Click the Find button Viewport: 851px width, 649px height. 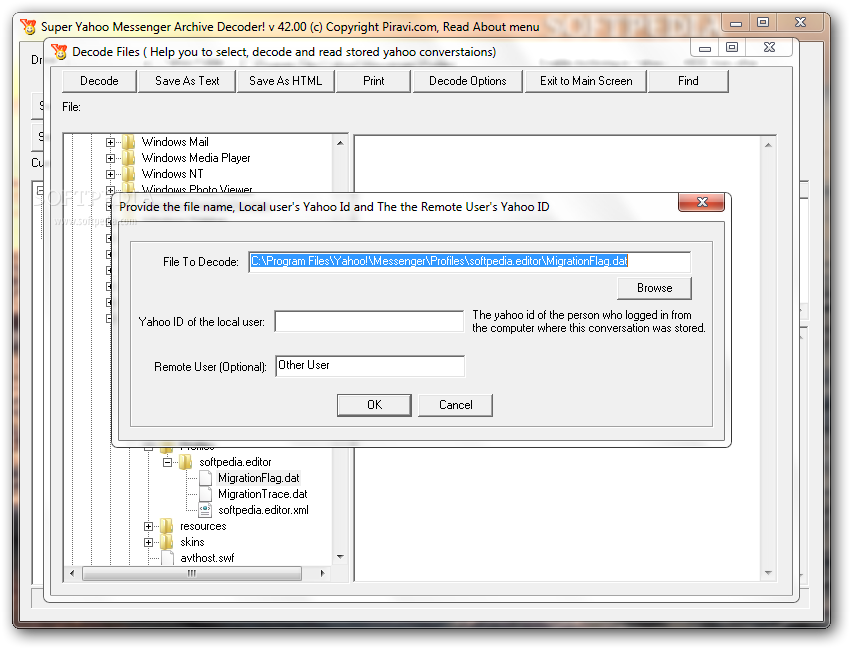688,81
